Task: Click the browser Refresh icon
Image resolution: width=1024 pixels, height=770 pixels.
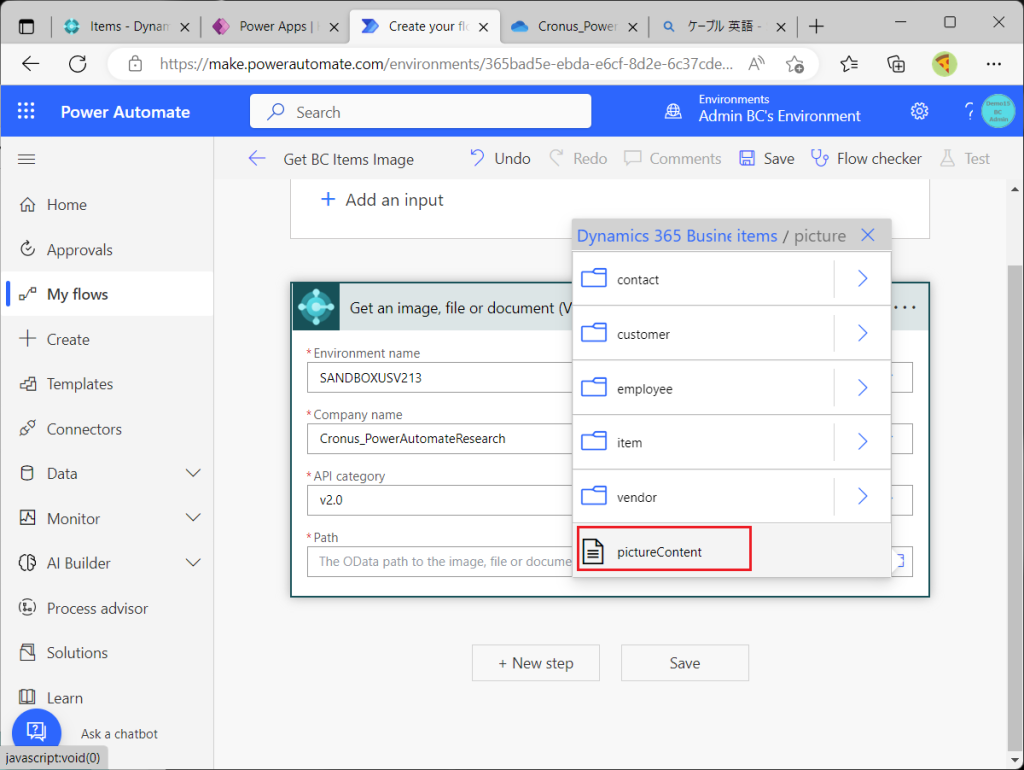Action: [x=78, y=64]
